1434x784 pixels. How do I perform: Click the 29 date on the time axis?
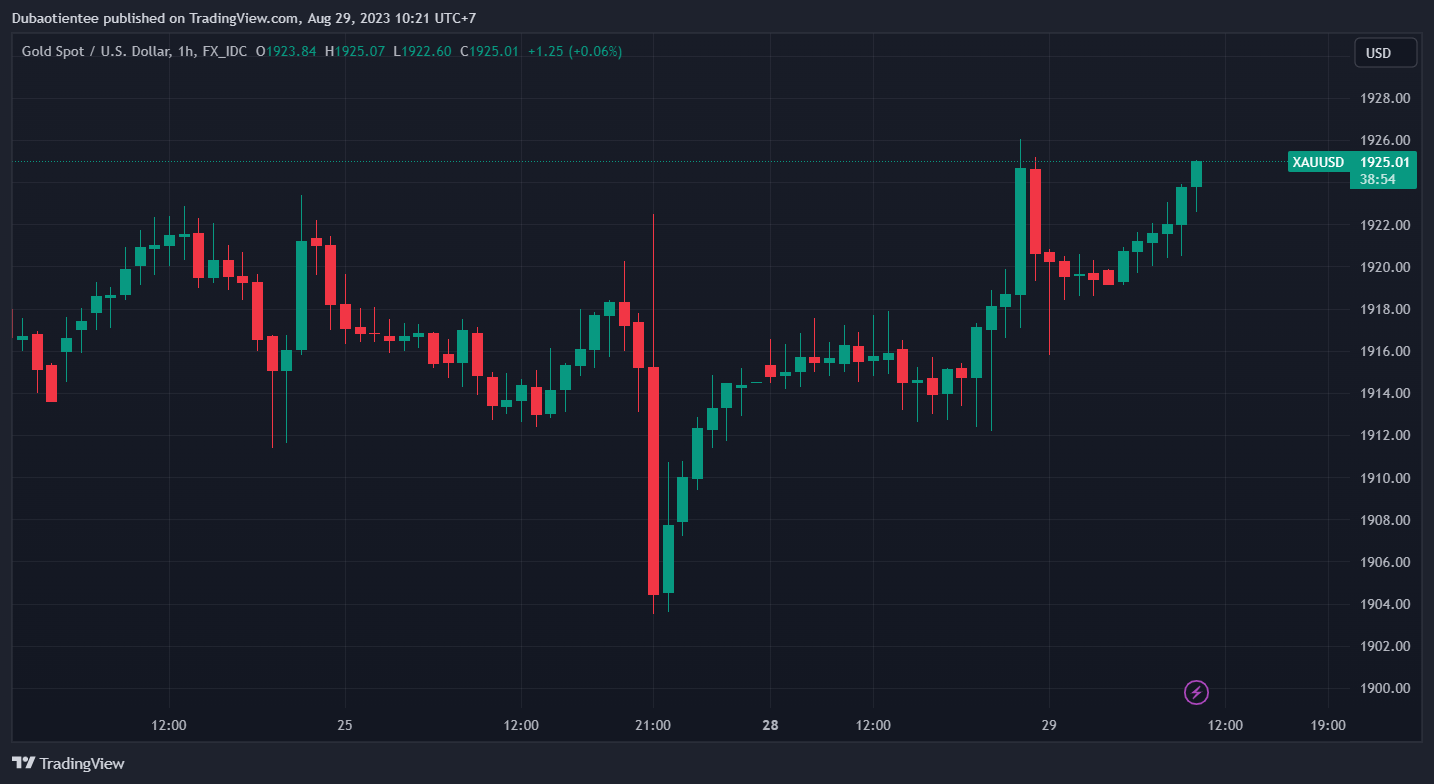tap(1049, 725)
